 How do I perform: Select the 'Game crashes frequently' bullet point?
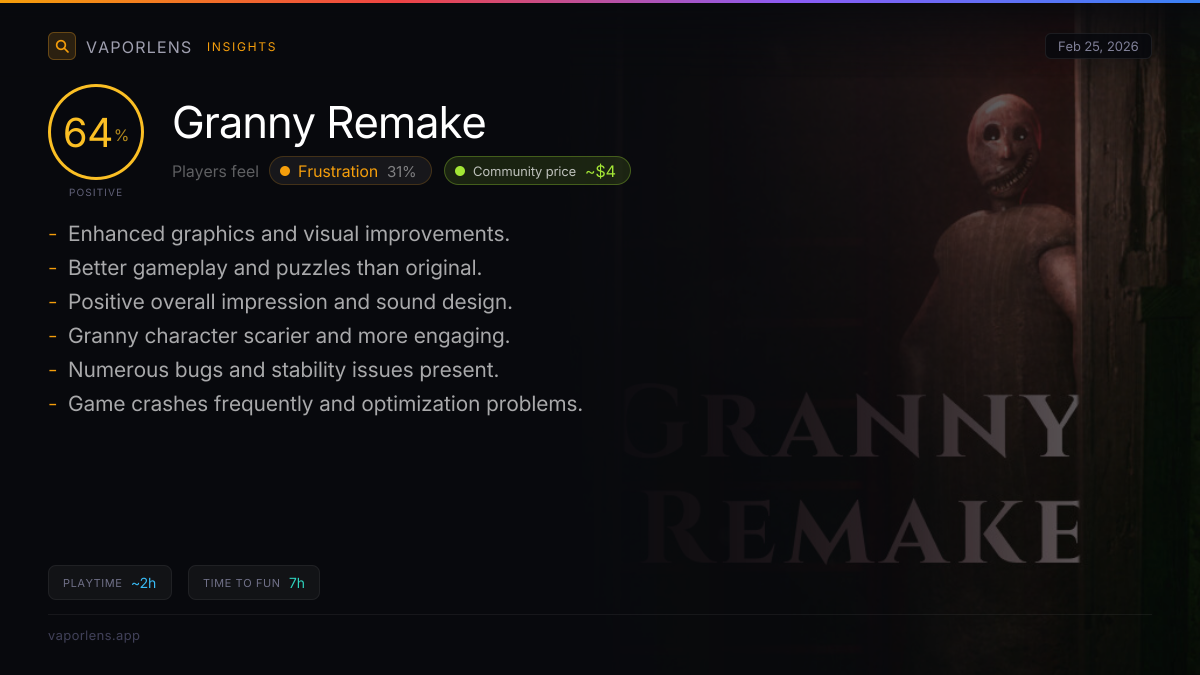pos(325,404)
